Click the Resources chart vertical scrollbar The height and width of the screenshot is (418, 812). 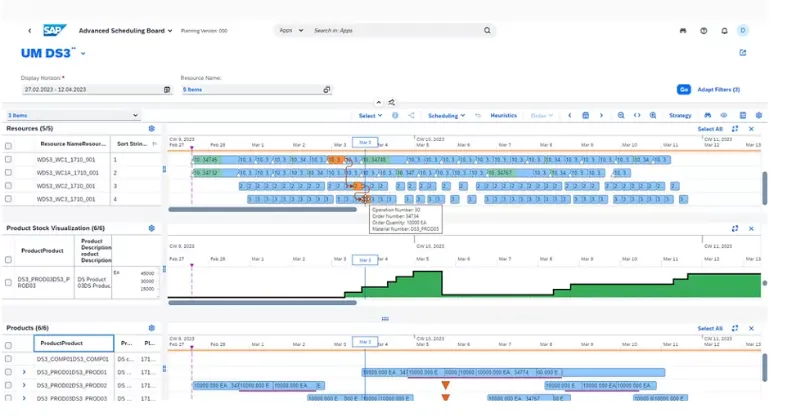click(764, 188)
